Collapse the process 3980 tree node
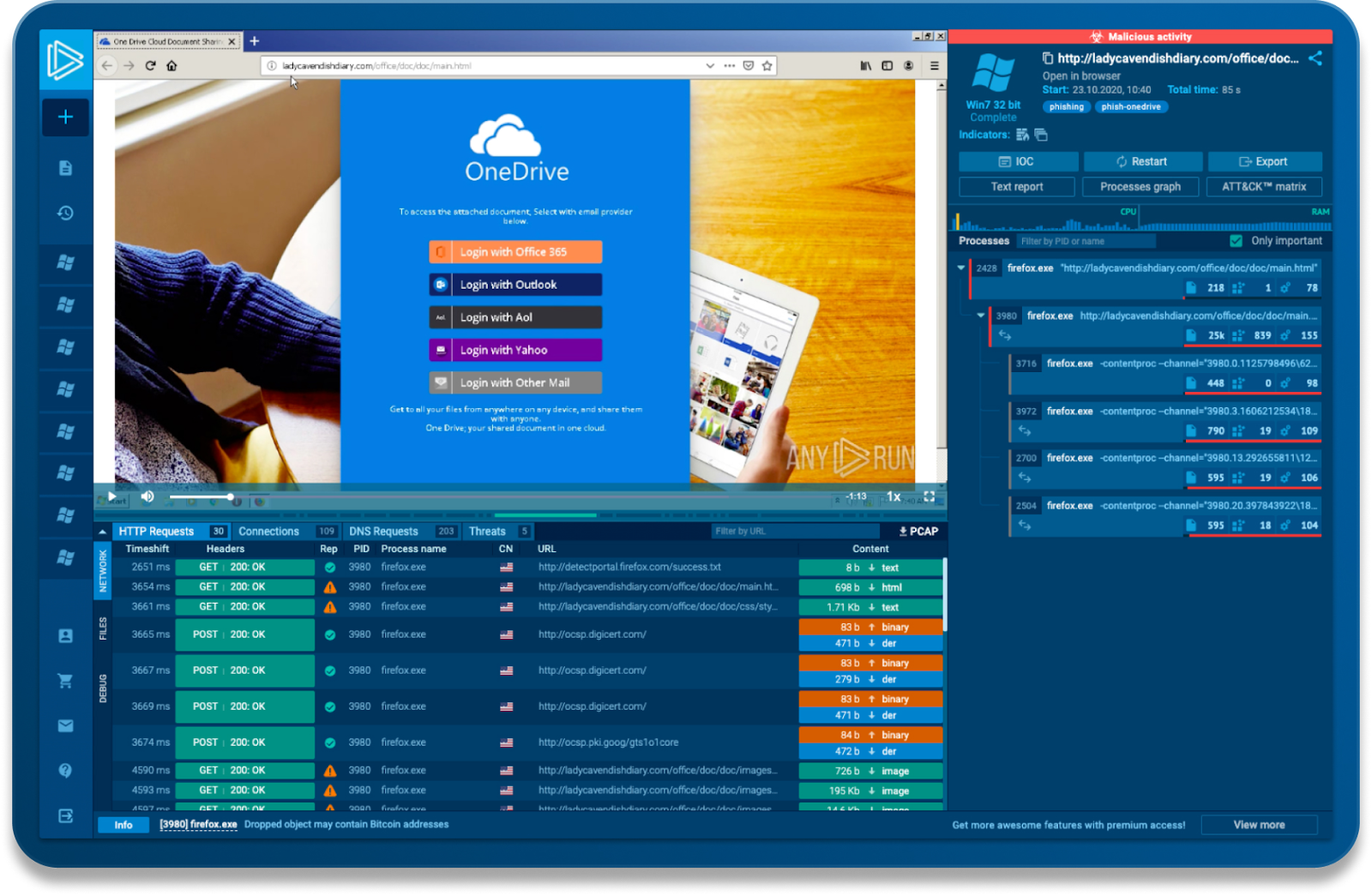Screen dimensions: 1372x896 [x=980, y=316]
